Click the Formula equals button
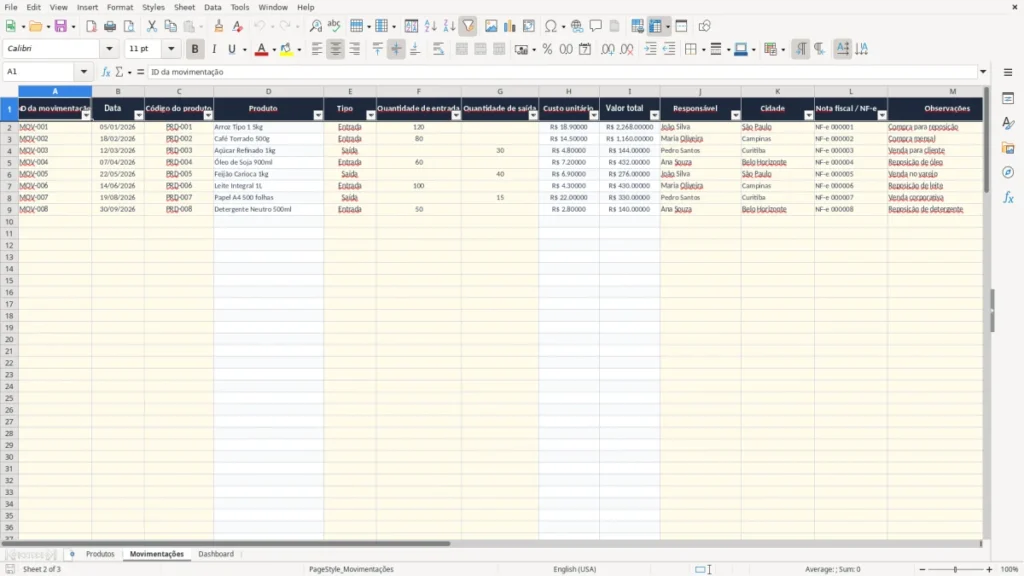 click(x=140, y=72)
